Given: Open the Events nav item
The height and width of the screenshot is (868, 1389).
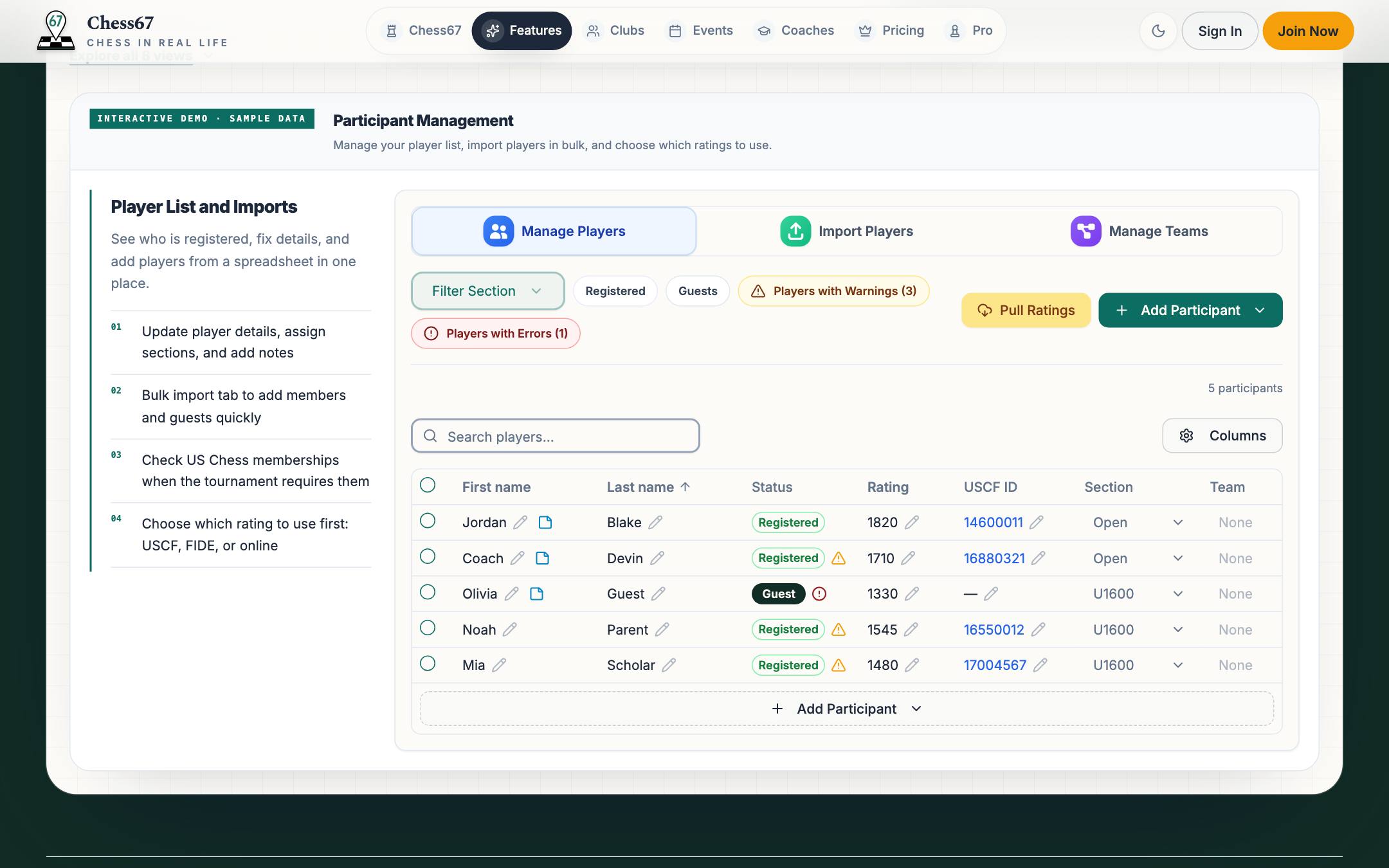Looking at the screenshot, I should [x=701, y=31].
